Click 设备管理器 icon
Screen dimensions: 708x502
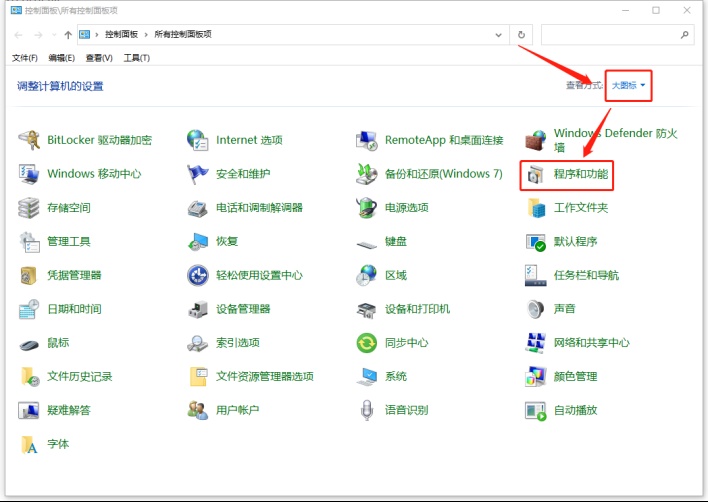(x=198, y=309)
